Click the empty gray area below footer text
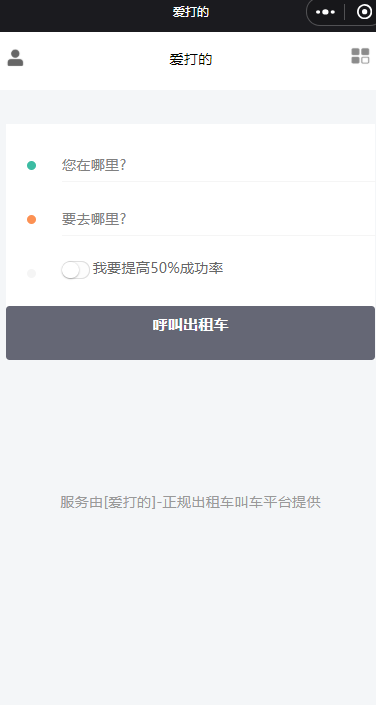Image resolution: width=376 pixels, height=705 pixels. click(x=188, y=607)
